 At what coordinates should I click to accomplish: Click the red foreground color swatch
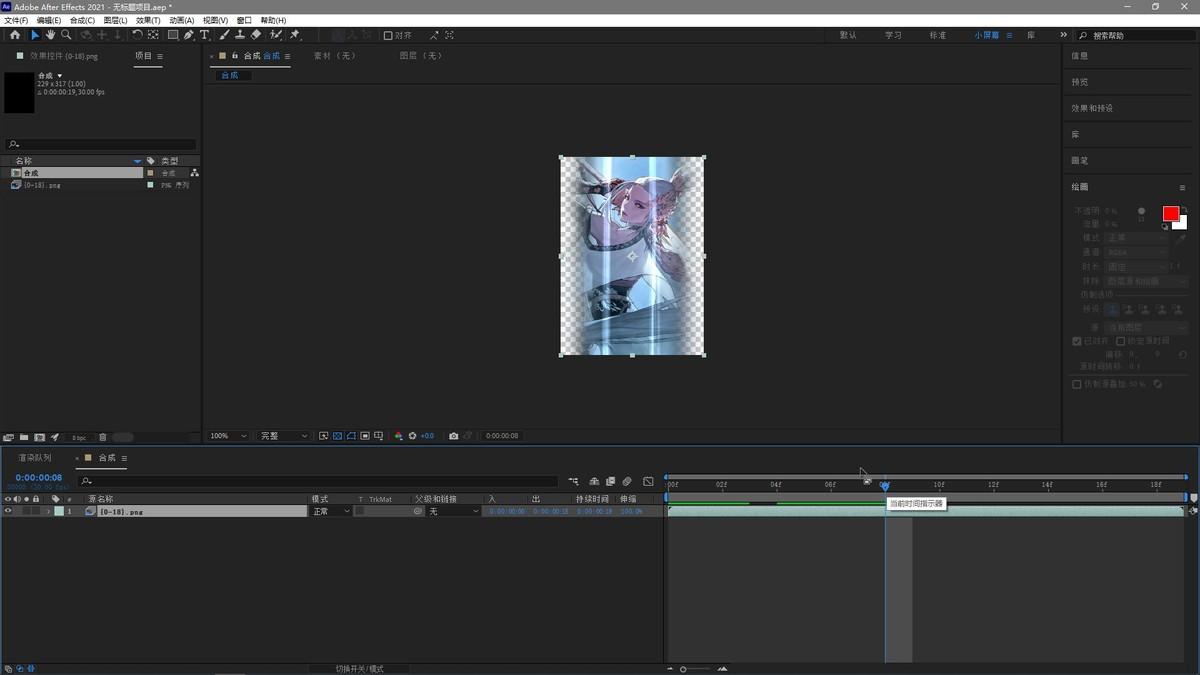pos(1170,214)
